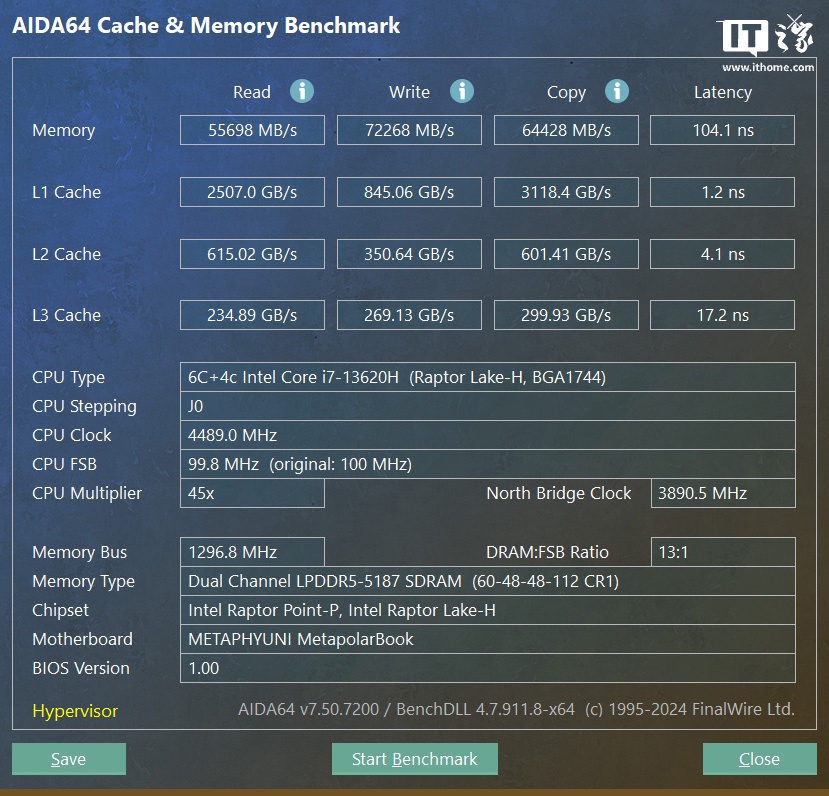The height and width of the screenshot is (796, 829).
Task: Click the Memory row label
Action: [63, 130]
